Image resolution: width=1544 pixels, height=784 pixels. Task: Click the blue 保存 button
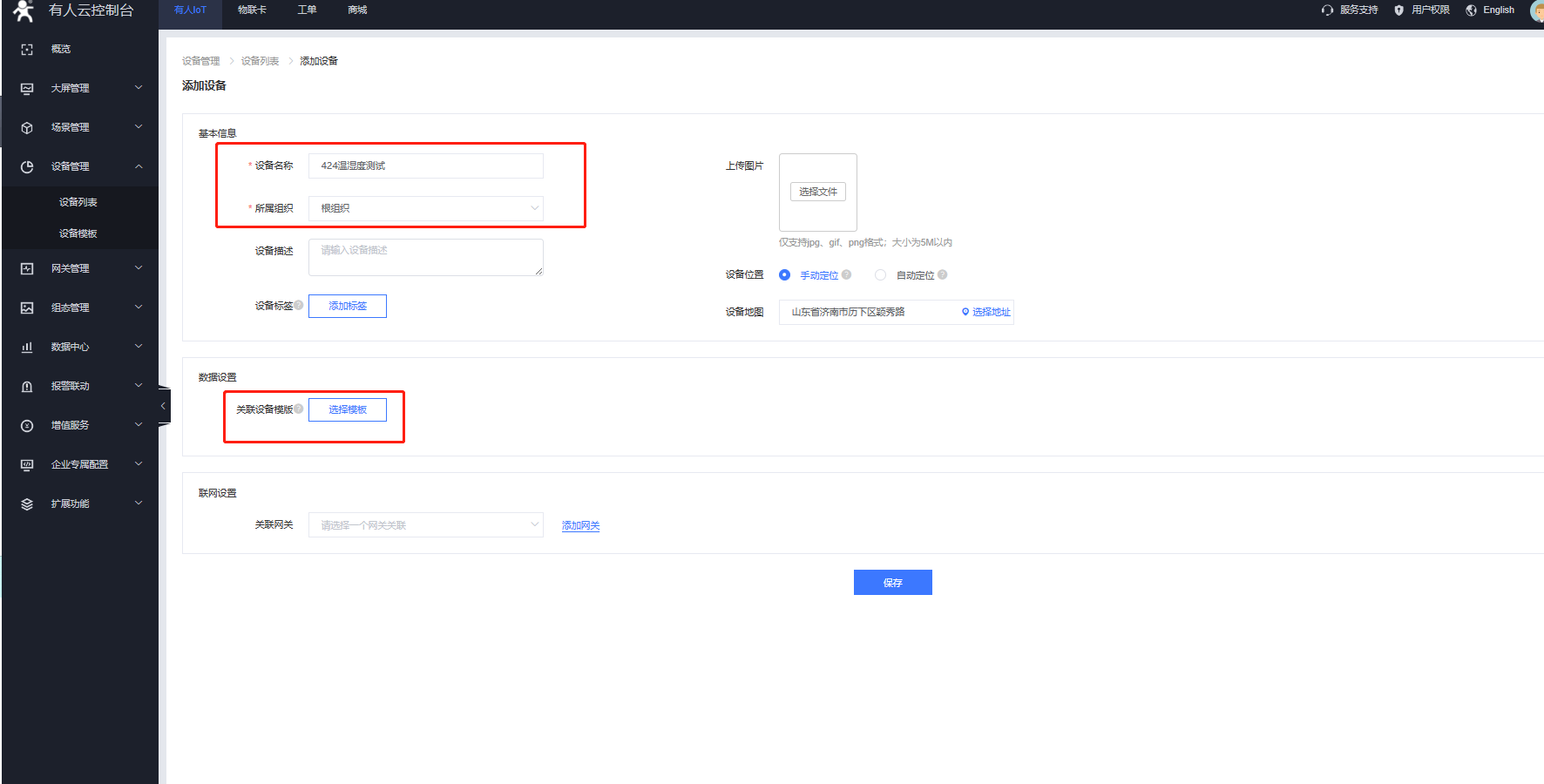coord(892,583)
